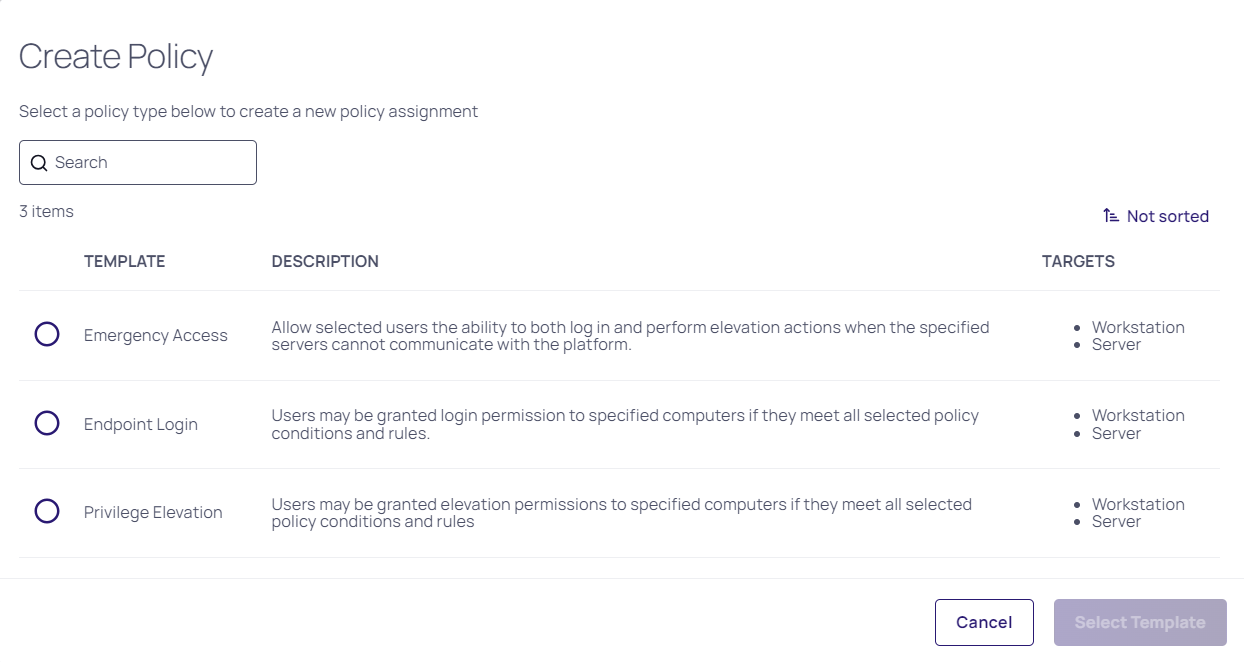Sort by the TEMPLATE column header

tap(124, 261)
